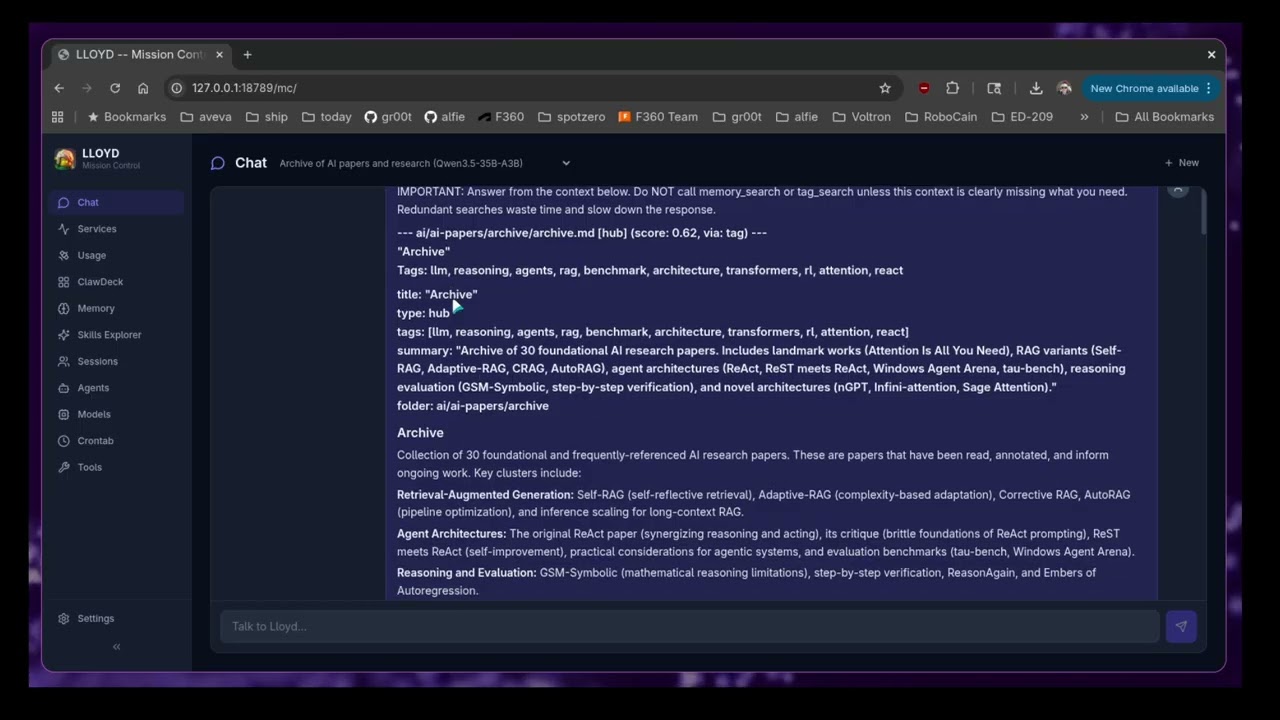1280x720 pixels.
Task: Collapse the sidebar with double chevron
Action: point(116,647)
